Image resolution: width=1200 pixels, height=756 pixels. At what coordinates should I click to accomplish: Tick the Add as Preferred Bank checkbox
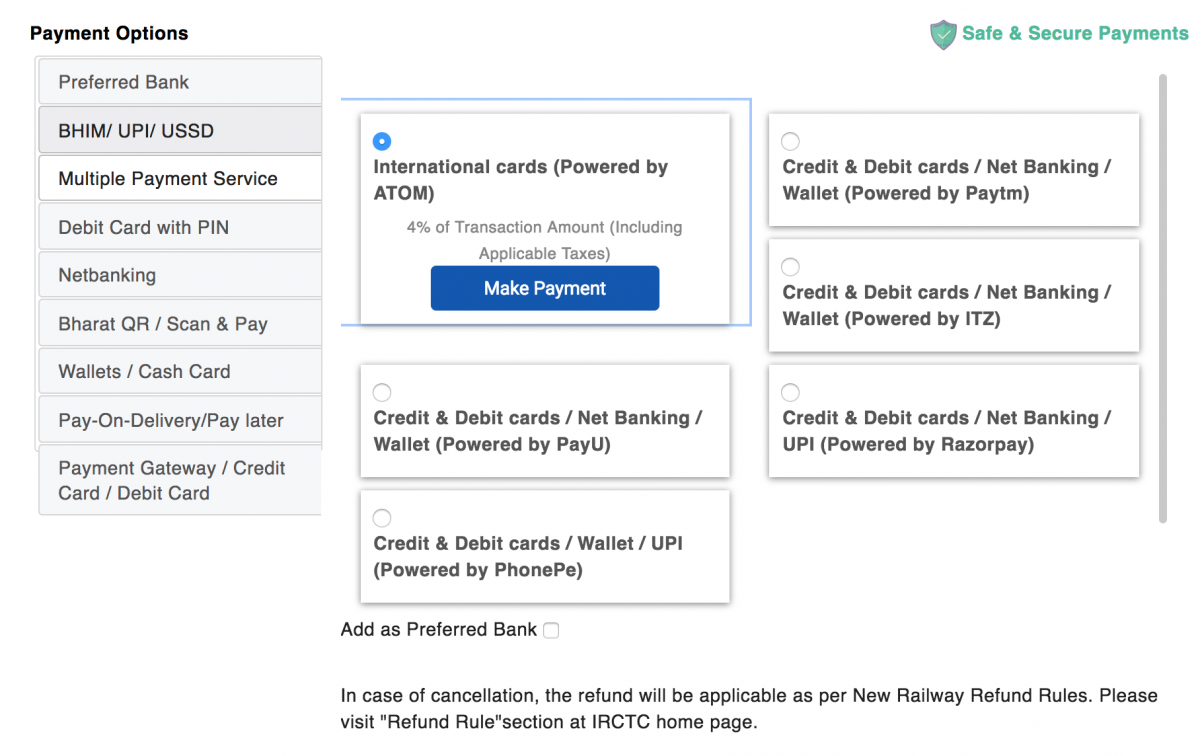551,630
